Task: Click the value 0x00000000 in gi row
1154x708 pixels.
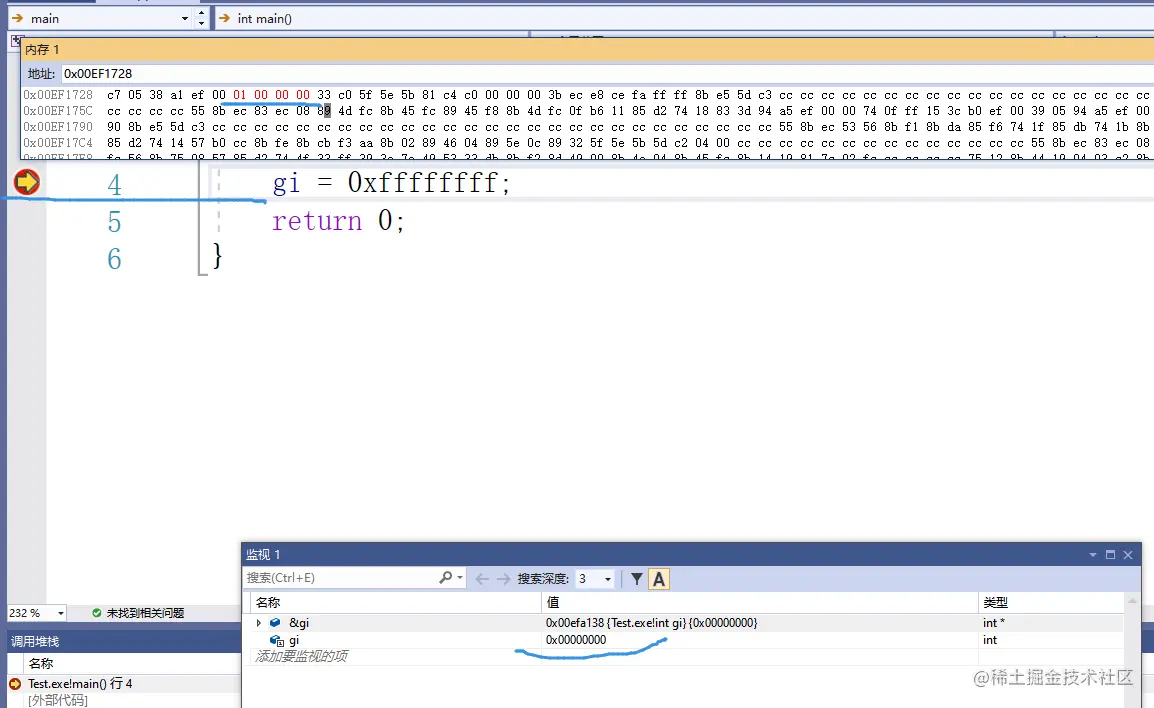Action: point(576,640)
